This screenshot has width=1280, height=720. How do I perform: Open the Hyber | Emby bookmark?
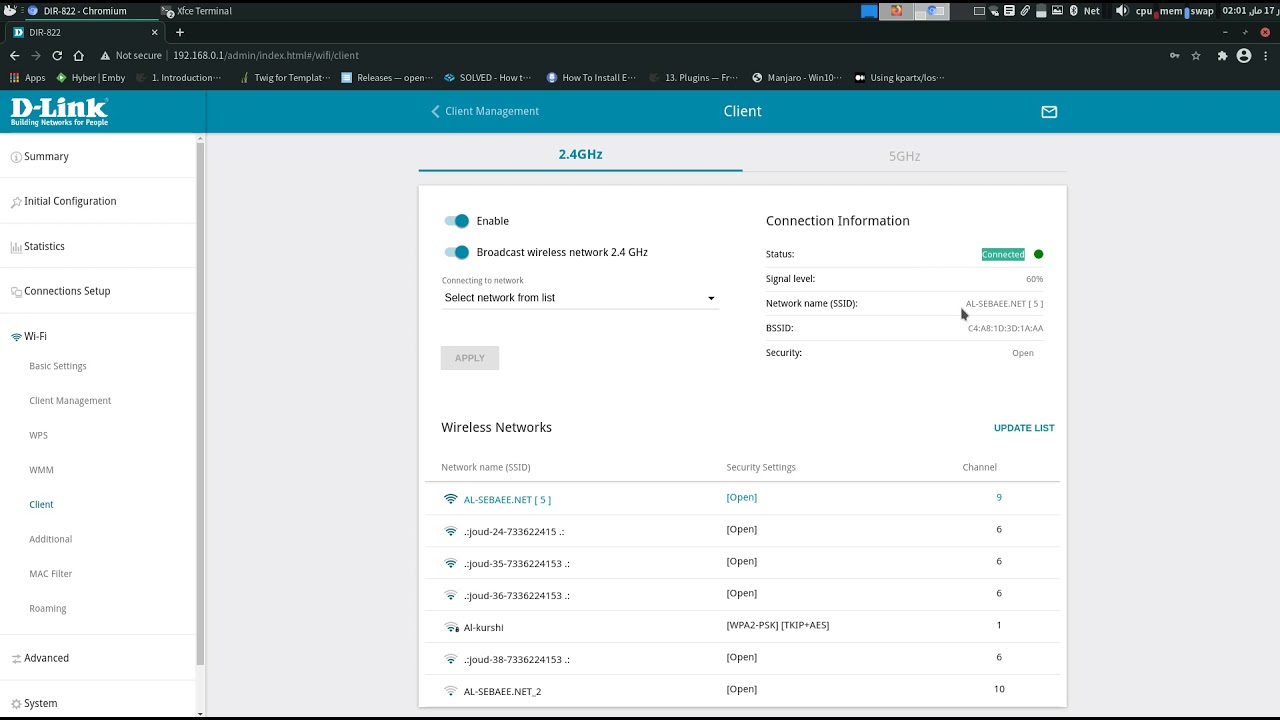coord(90,78)
